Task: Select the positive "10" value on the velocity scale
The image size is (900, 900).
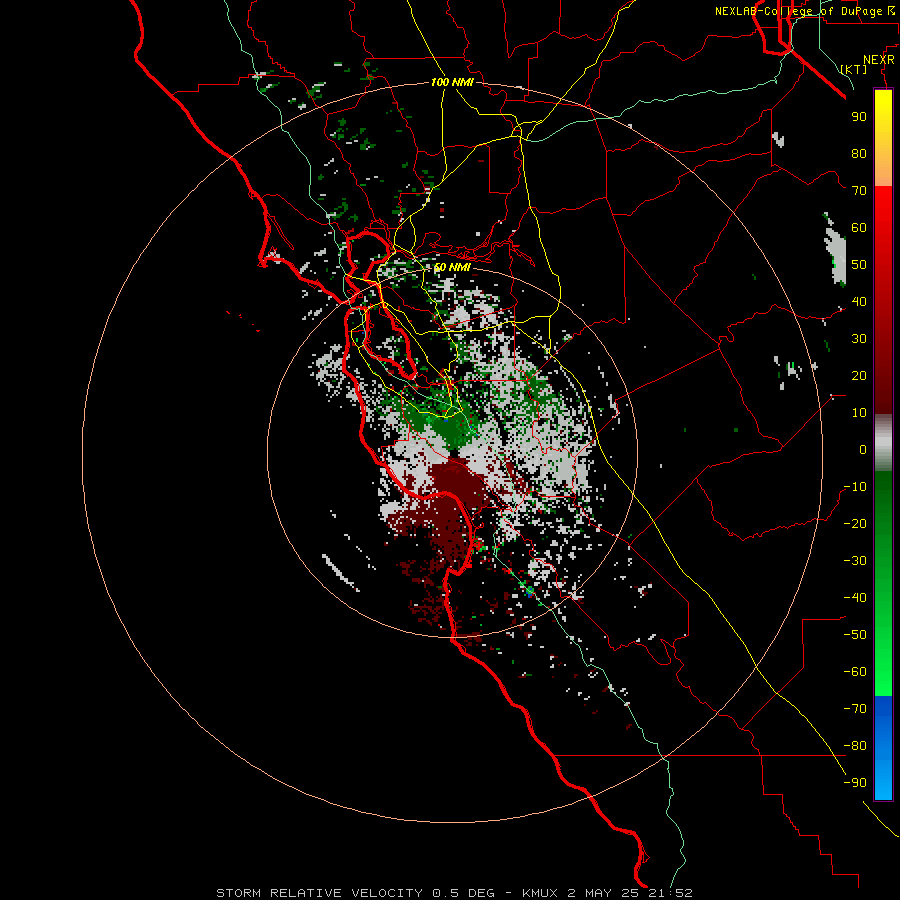Action: [859, 413]
